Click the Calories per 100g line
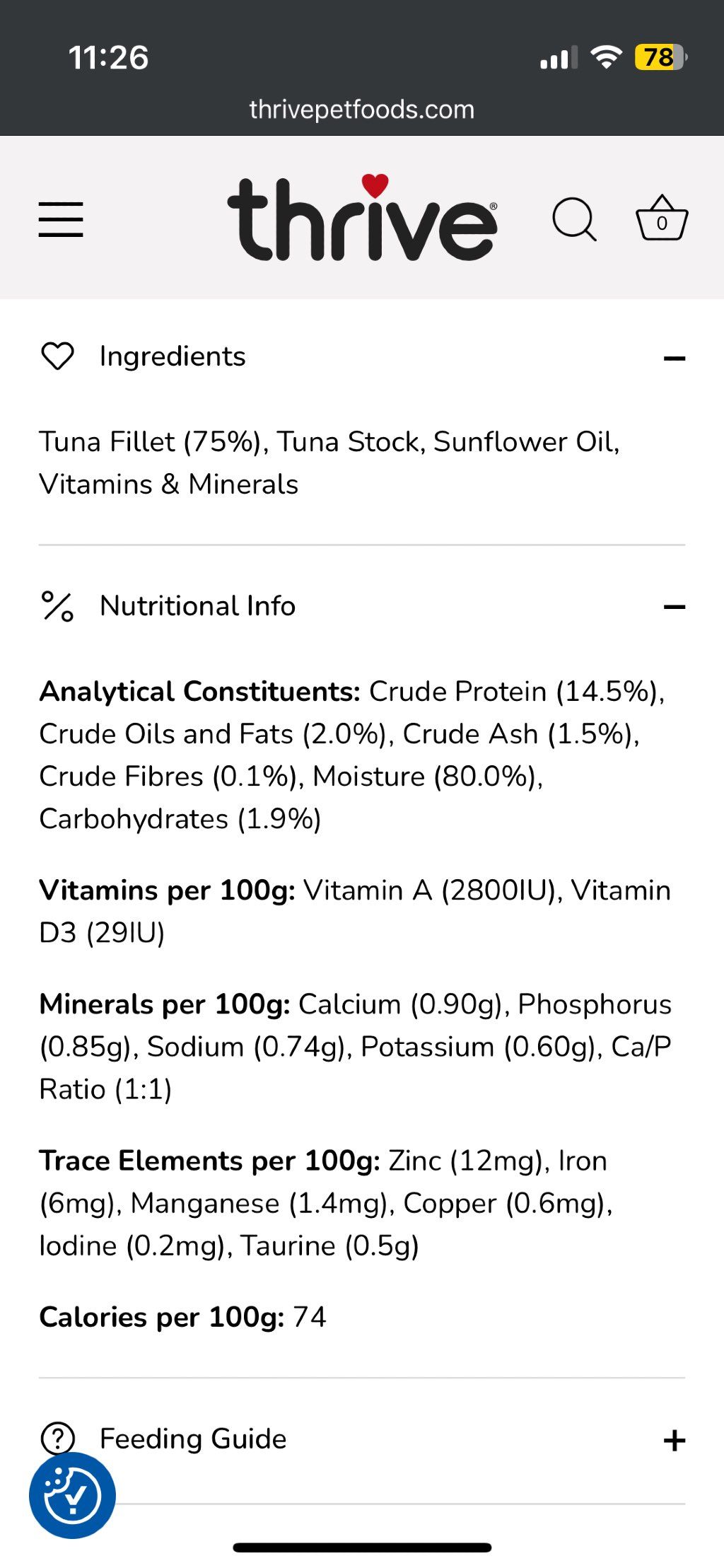The width and height of the screenshot is (724, 1568). 182,1317
